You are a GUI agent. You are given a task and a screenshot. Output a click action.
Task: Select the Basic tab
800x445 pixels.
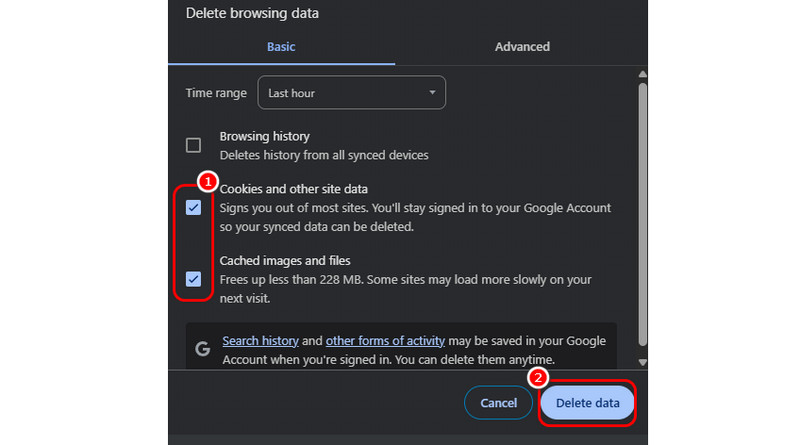tap(281, 47)
